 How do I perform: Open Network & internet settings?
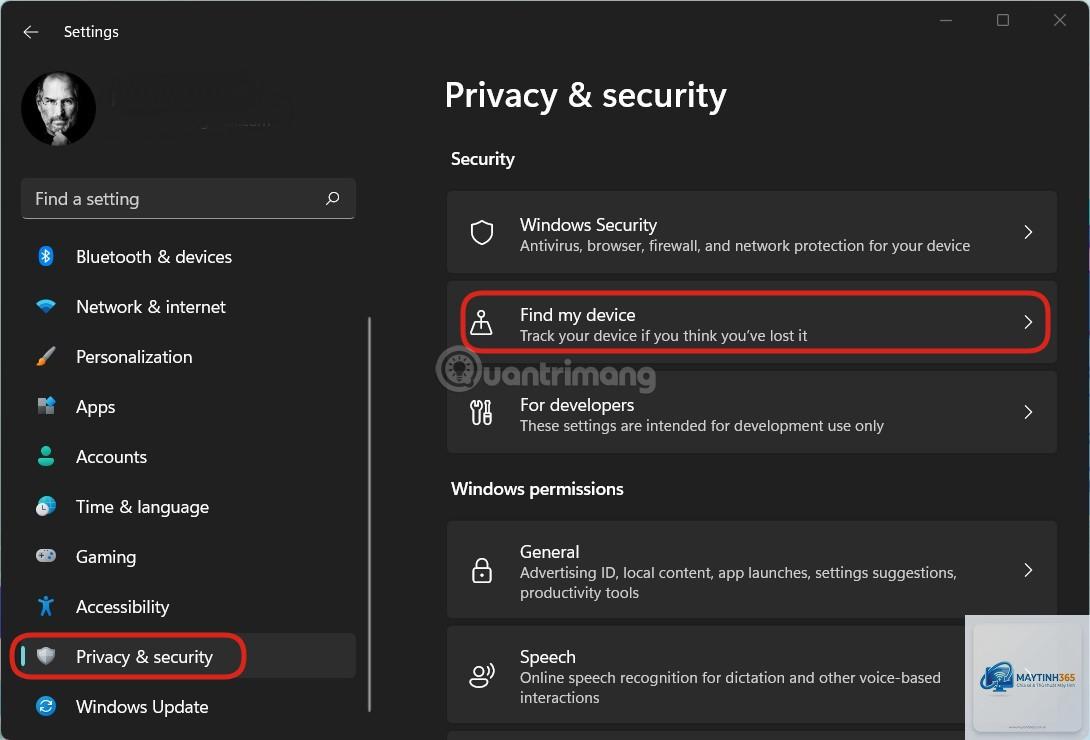188,306
